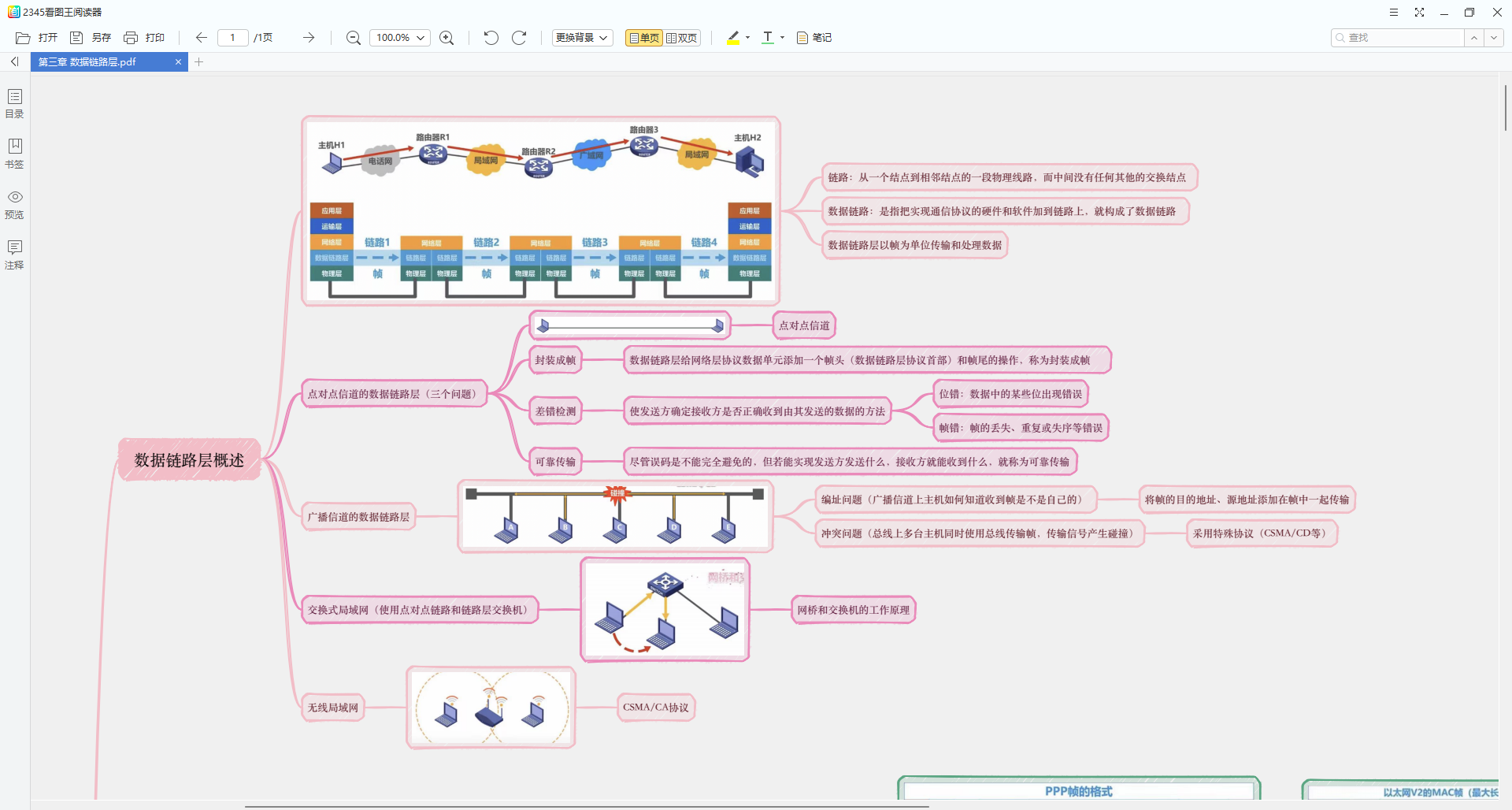Go to the next page arrow
1512x810 pixels.
click(x=309, y=38)
